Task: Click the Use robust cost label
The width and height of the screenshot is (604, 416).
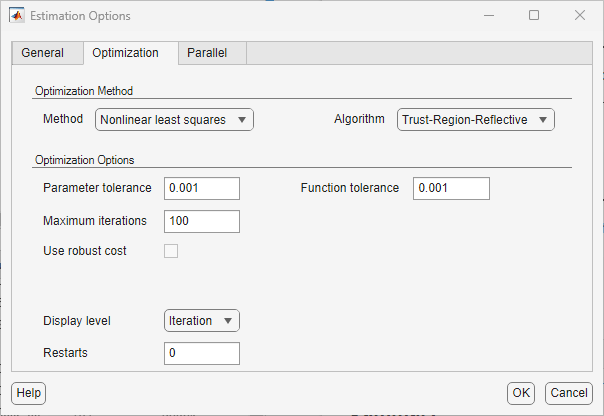Action: coord(85,251)
